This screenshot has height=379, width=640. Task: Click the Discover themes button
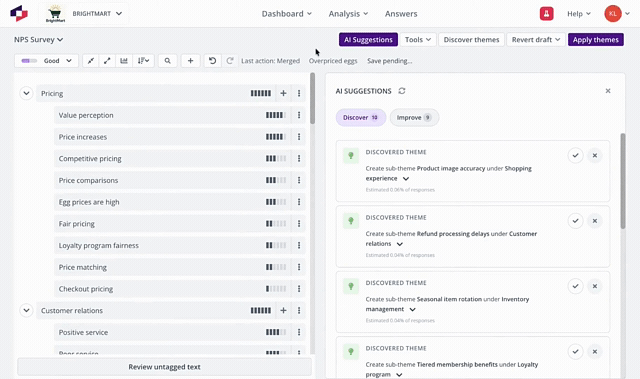coord(471,40)
